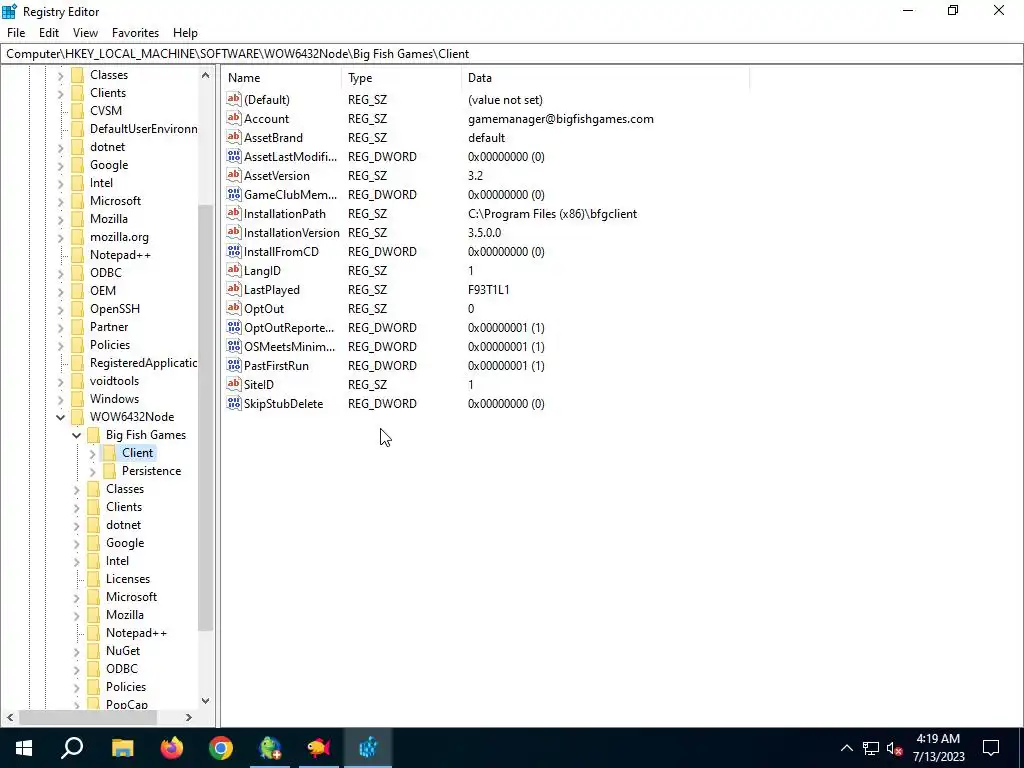Click the muted volume tray icon
Image resolution: width=1024 pixels, height=768 pixels.
point(894,748)
